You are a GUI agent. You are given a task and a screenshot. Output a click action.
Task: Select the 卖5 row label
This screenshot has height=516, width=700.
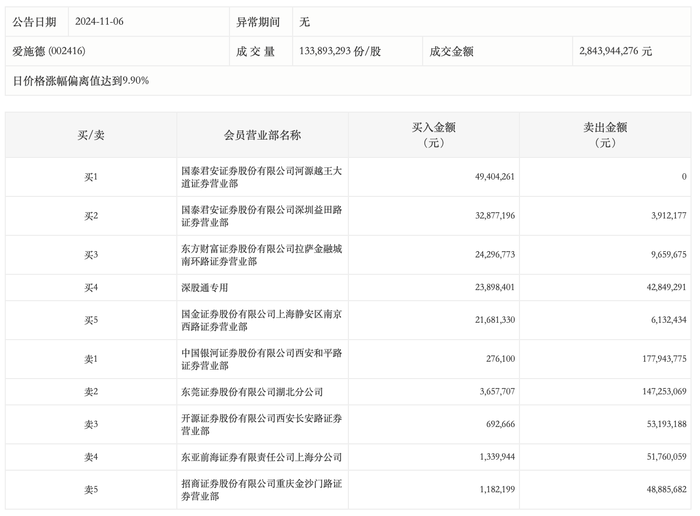click(x=91, y=490)
